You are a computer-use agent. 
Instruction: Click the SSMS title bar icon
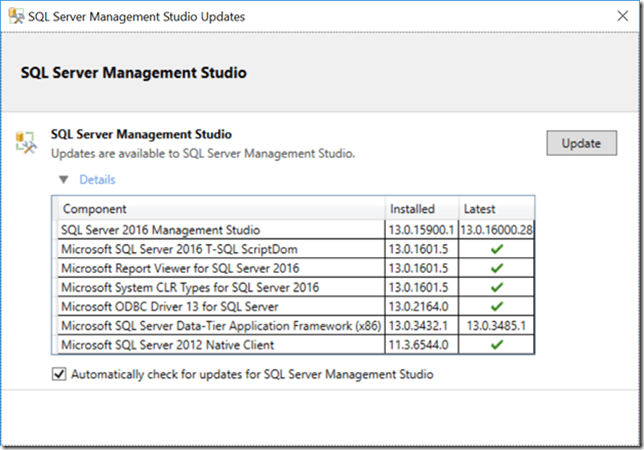16,16
